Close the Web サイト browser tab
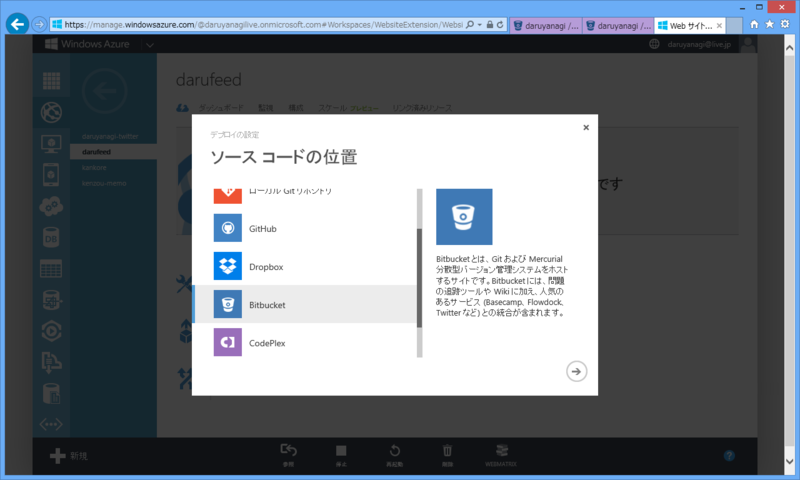The width and height of the screenshot is (800, 480). [719, 26]
